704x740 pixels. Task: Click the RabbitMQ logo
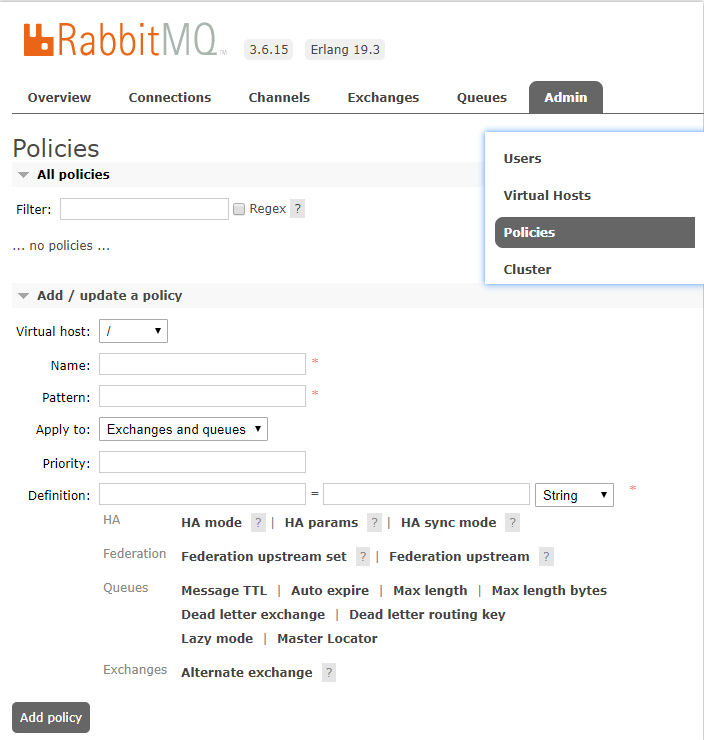[125, 40]
